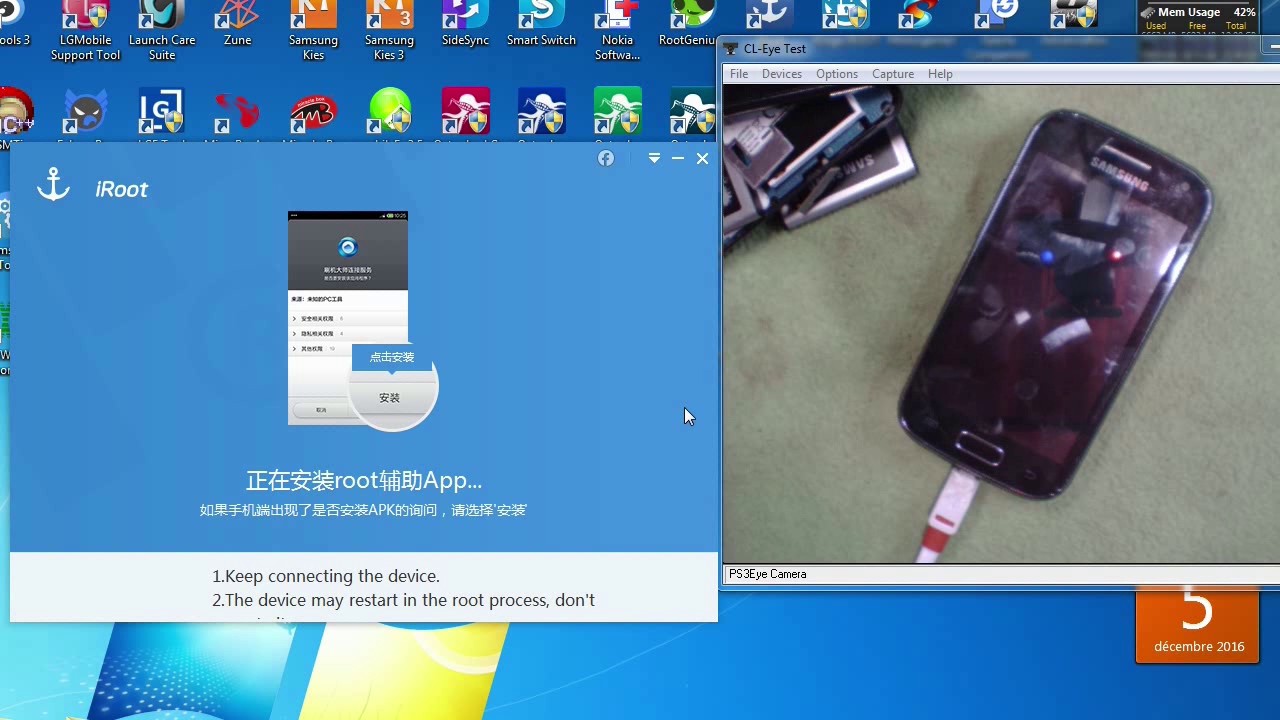Click the phone install illustration in iRoot

click(x=363, y=320)
